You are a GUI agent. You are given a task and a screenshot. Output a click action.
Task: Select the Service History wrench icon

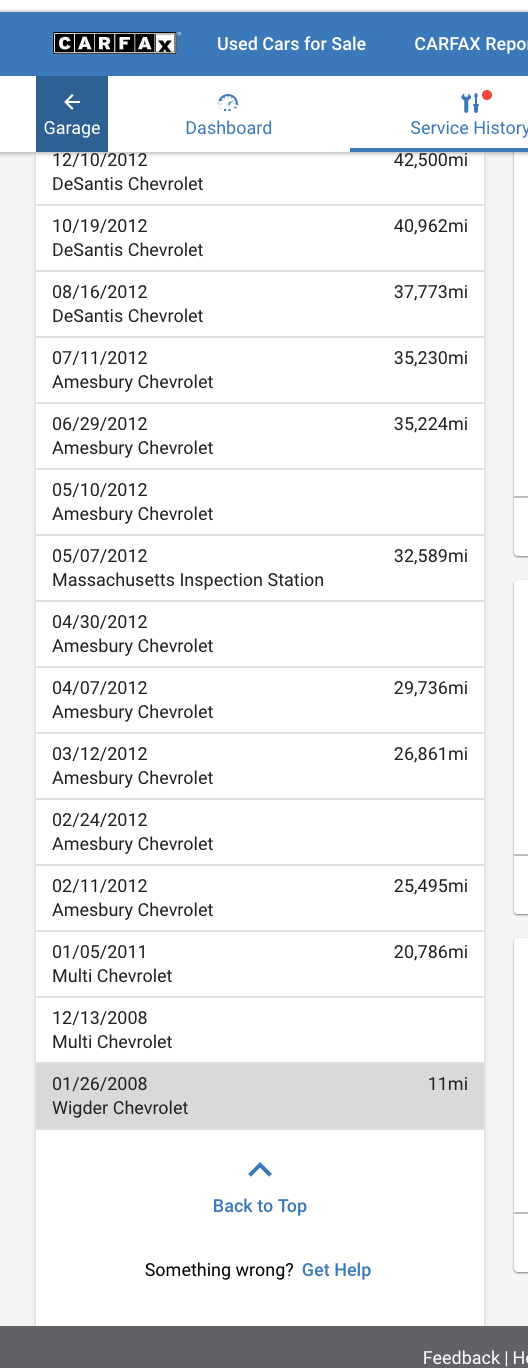[x=470, y=103]
